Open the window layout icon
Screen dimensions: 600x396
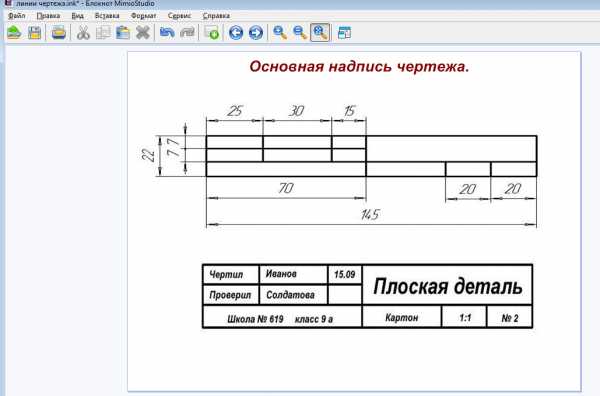344,33
